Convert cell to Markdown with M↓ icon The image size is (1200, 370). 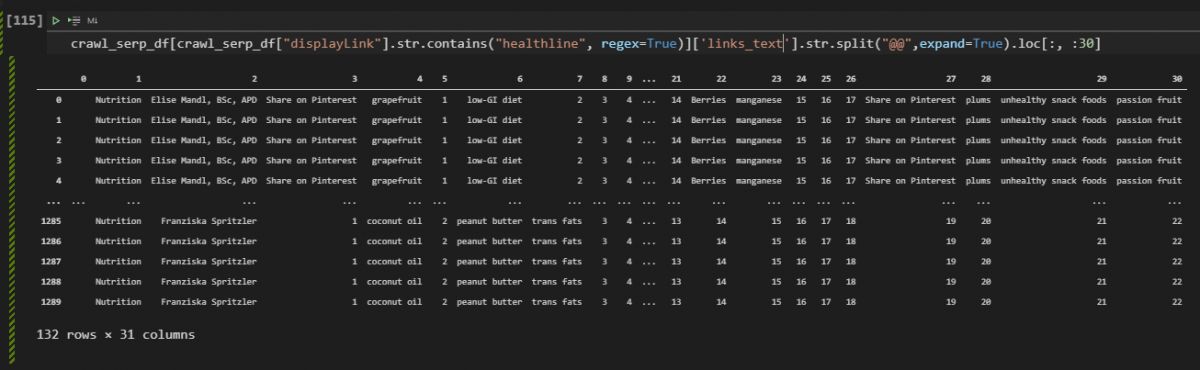(x=93, y=20)
